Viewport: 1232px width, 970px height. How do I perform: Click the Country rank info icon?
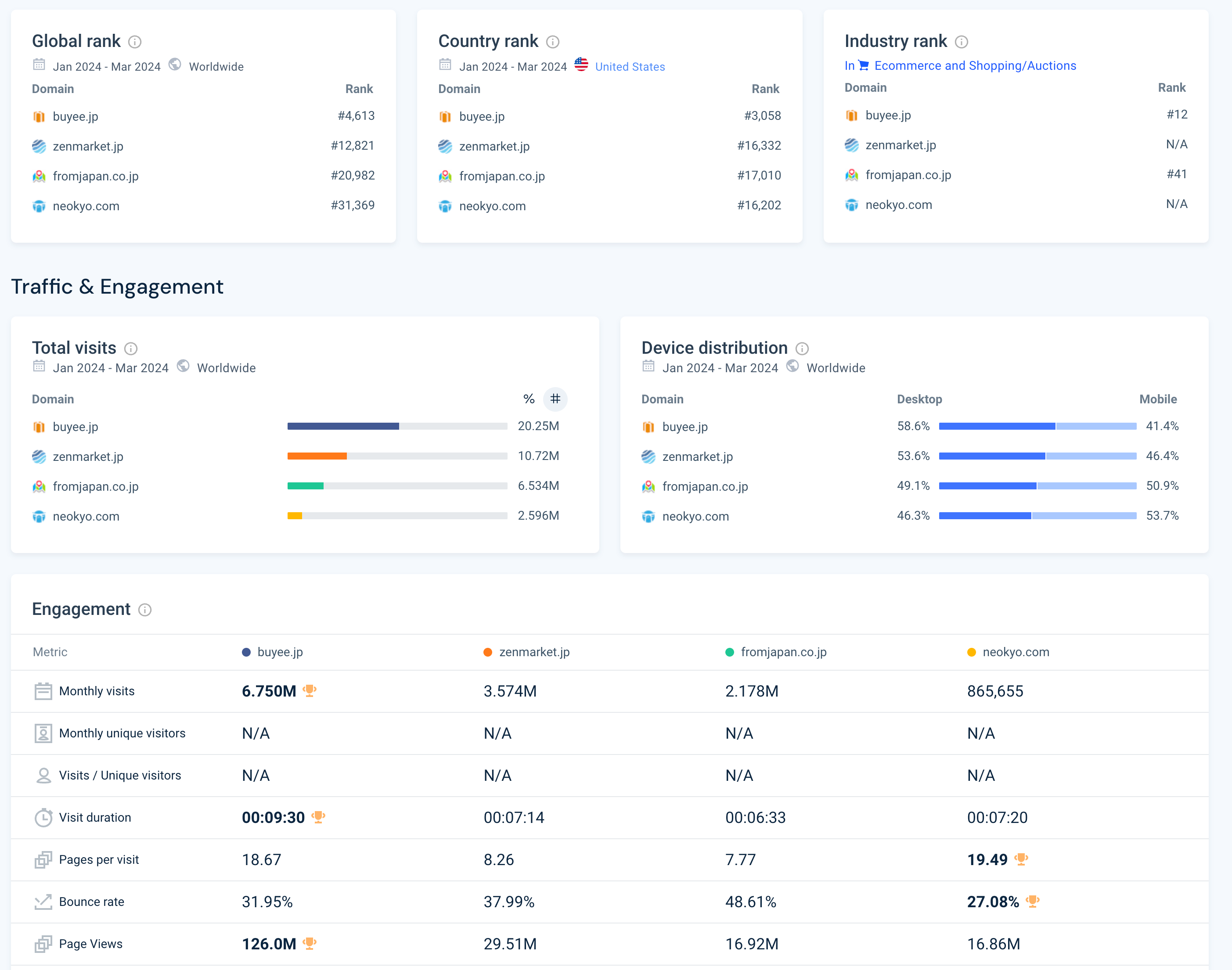pos(552,42)
